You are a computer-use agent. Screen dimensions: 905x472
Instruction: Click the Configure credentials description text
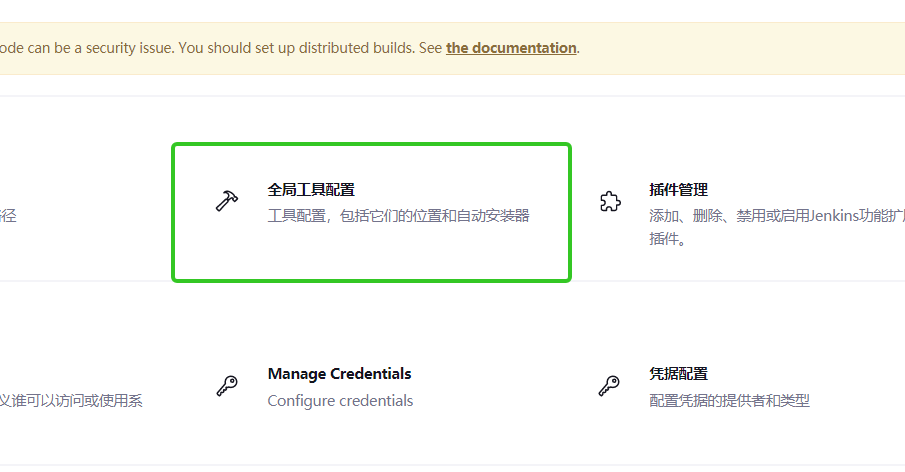click(340, 401)
